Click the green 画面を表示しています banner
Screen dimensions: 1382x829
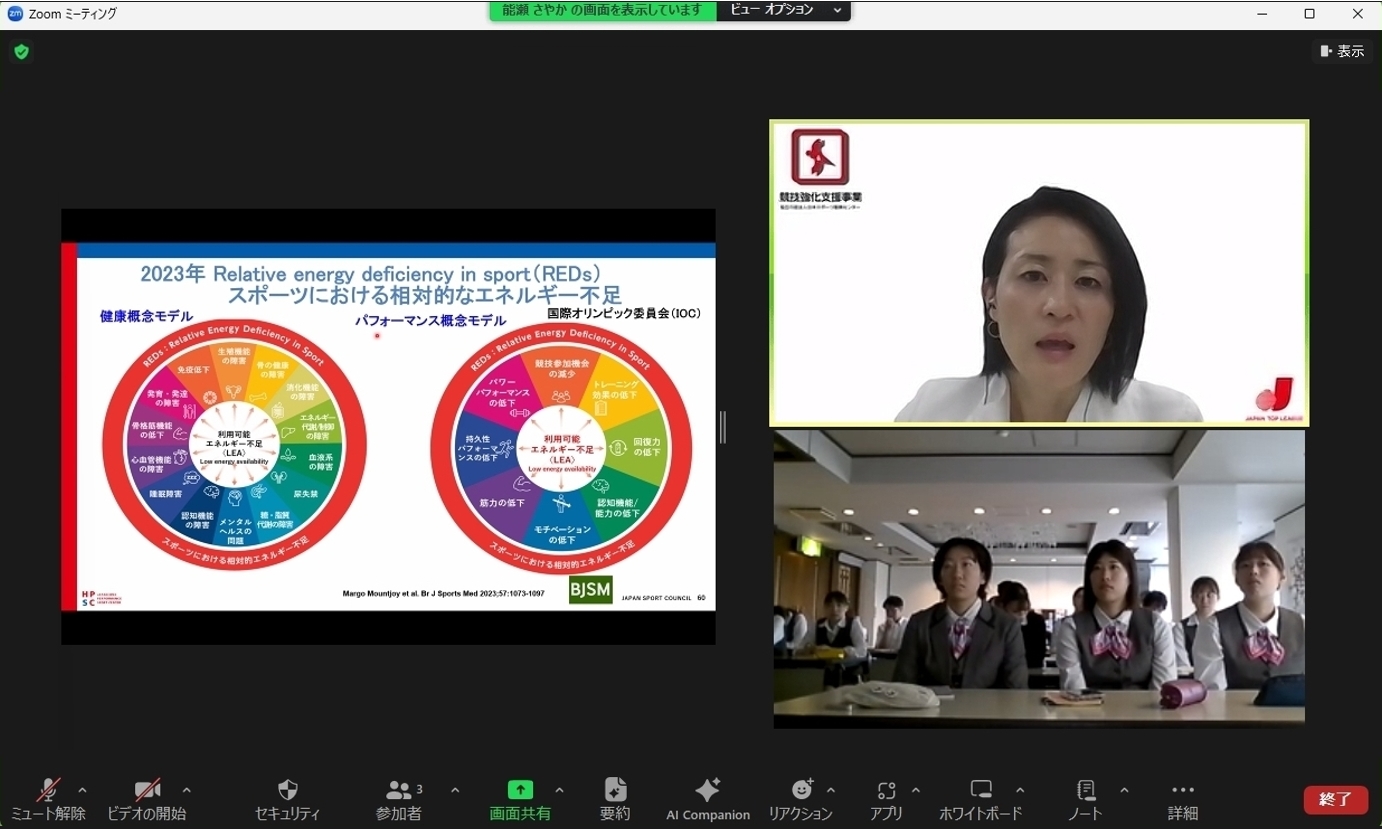point(603,10)
